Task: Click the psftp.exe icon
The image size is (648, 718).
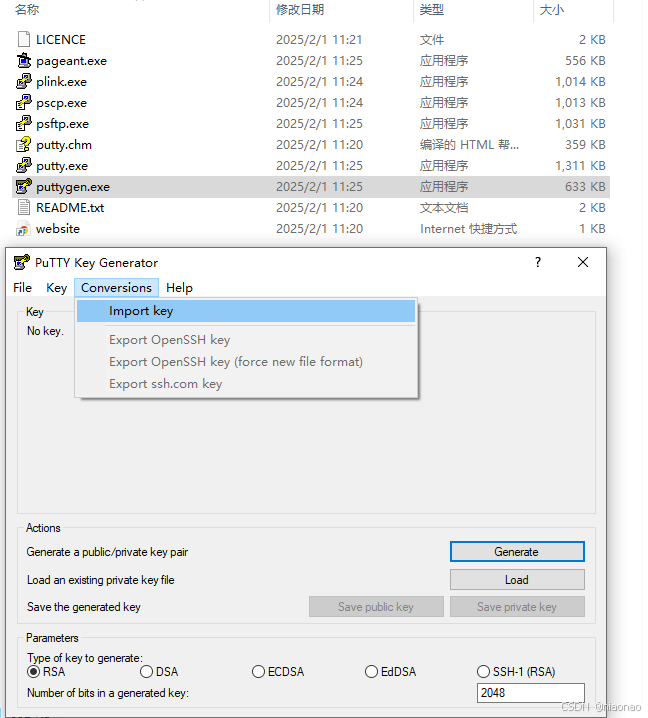Action: click(24, 124)
